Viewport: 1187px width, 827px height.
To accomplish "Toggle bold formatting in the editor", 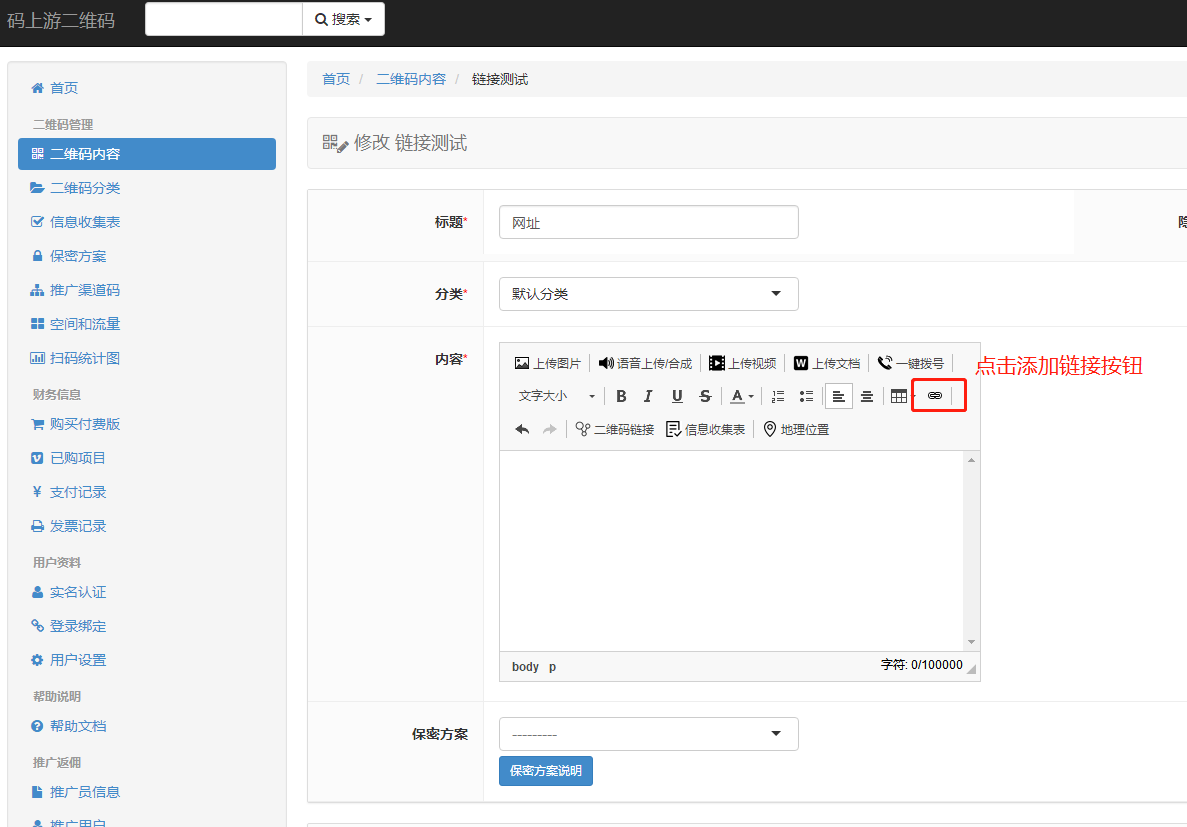I will [x=621, y=396].
